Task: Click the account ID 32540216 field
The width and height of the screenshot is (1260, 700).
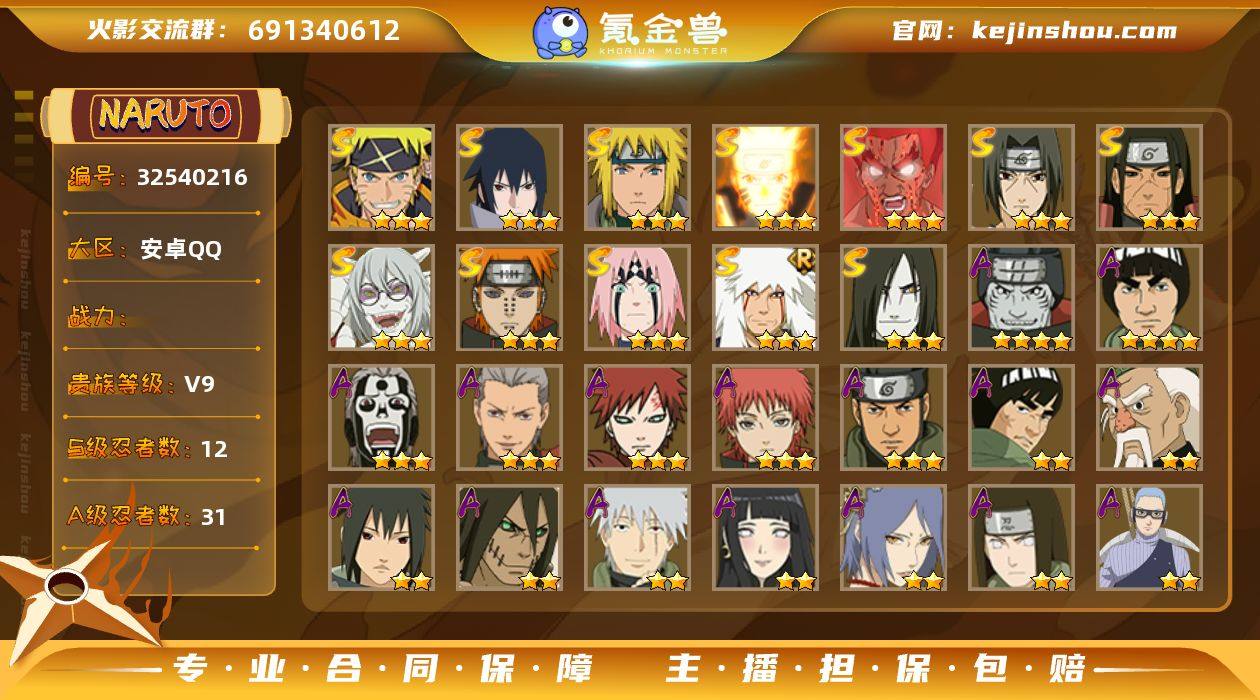Action: 158,178
